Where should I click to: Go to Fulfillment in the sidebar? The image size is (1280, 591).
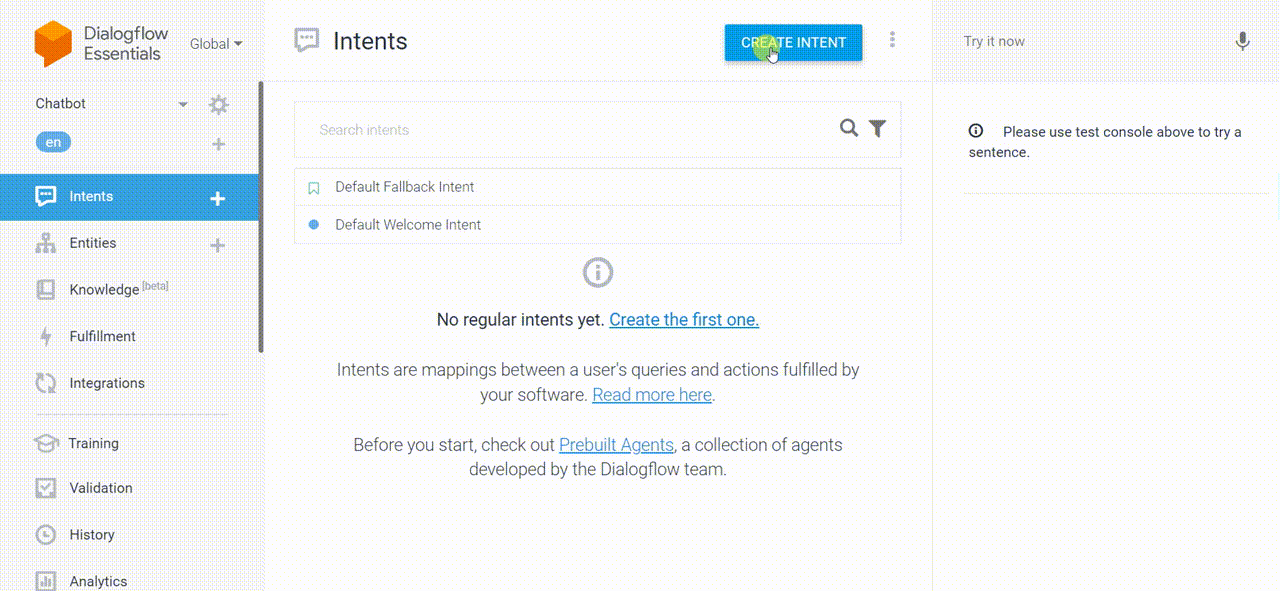[x=102, y=336]
